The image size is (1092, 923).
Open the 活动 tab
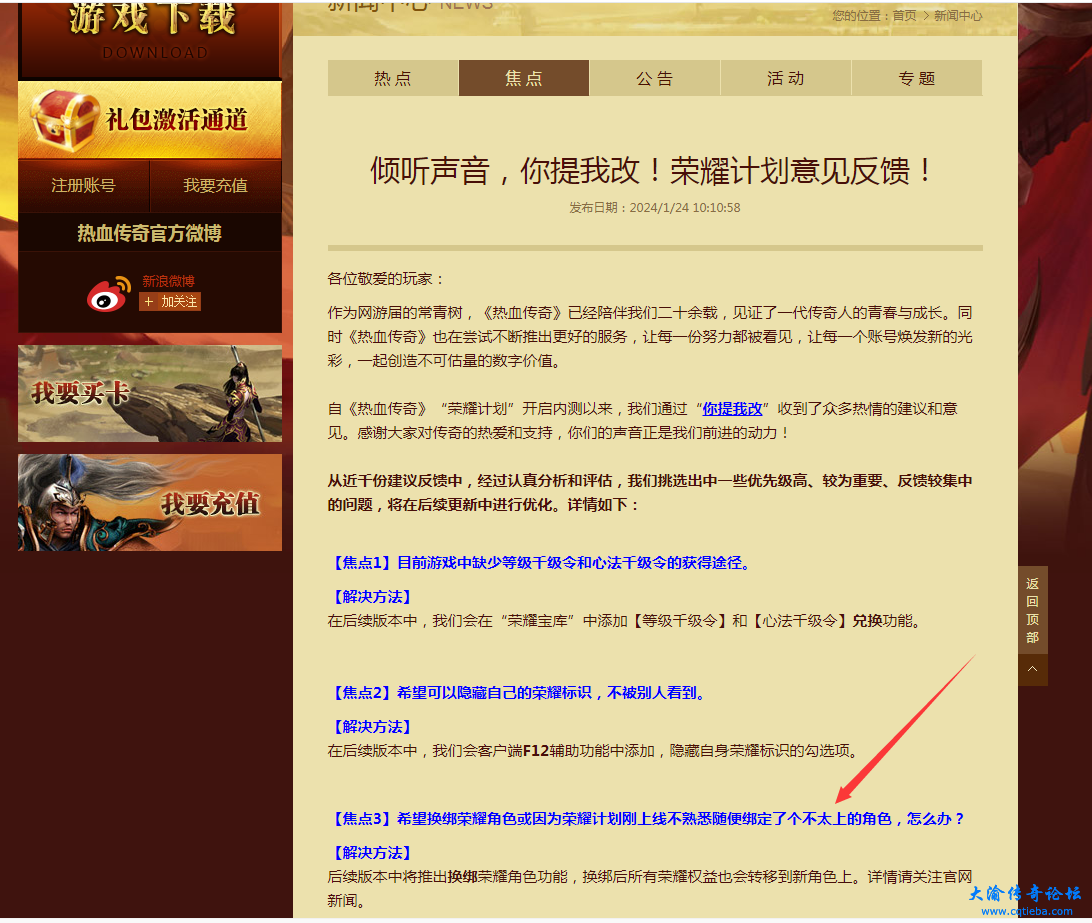point(786,78)
